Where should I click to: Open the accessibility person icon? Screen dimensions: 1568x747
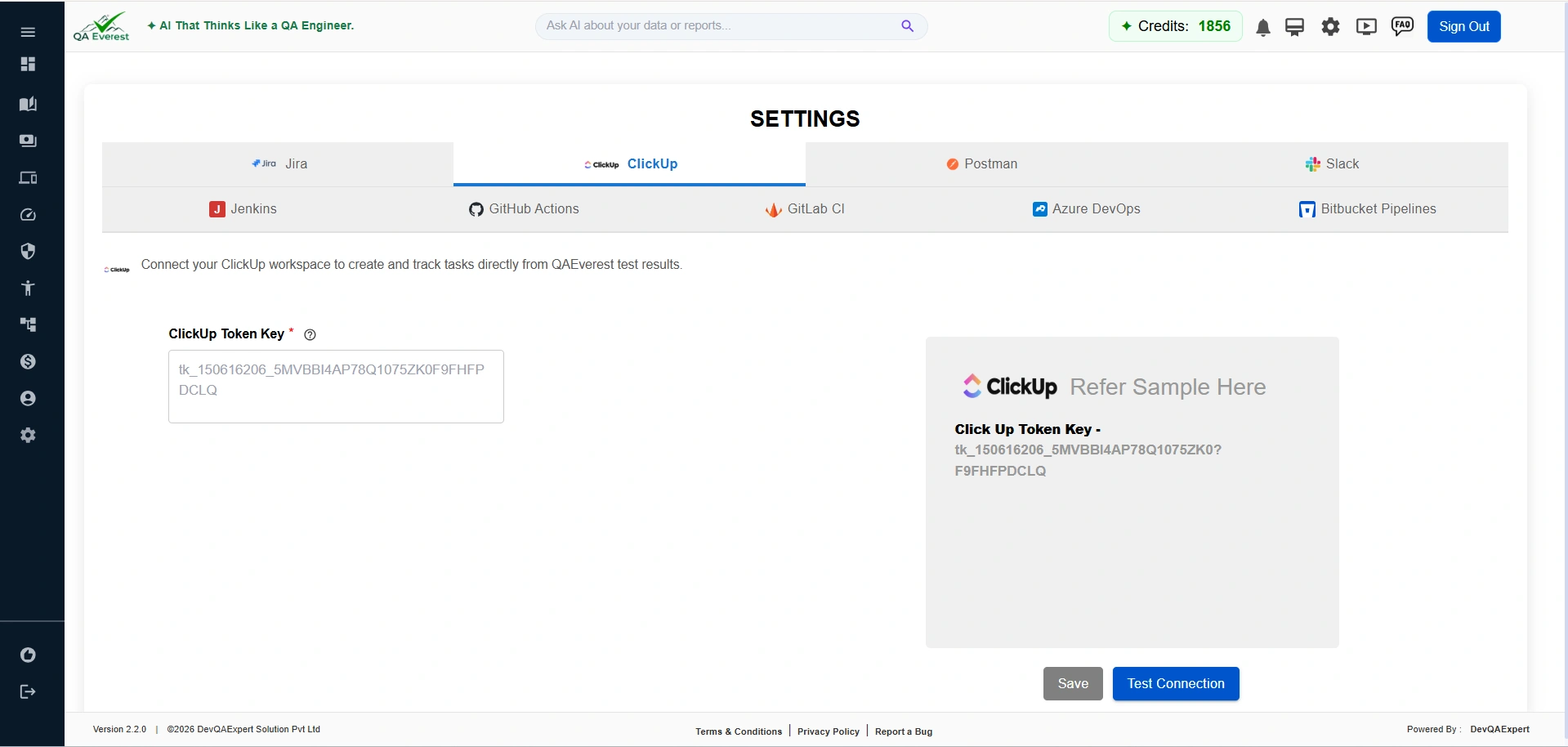tap(28, 288)
